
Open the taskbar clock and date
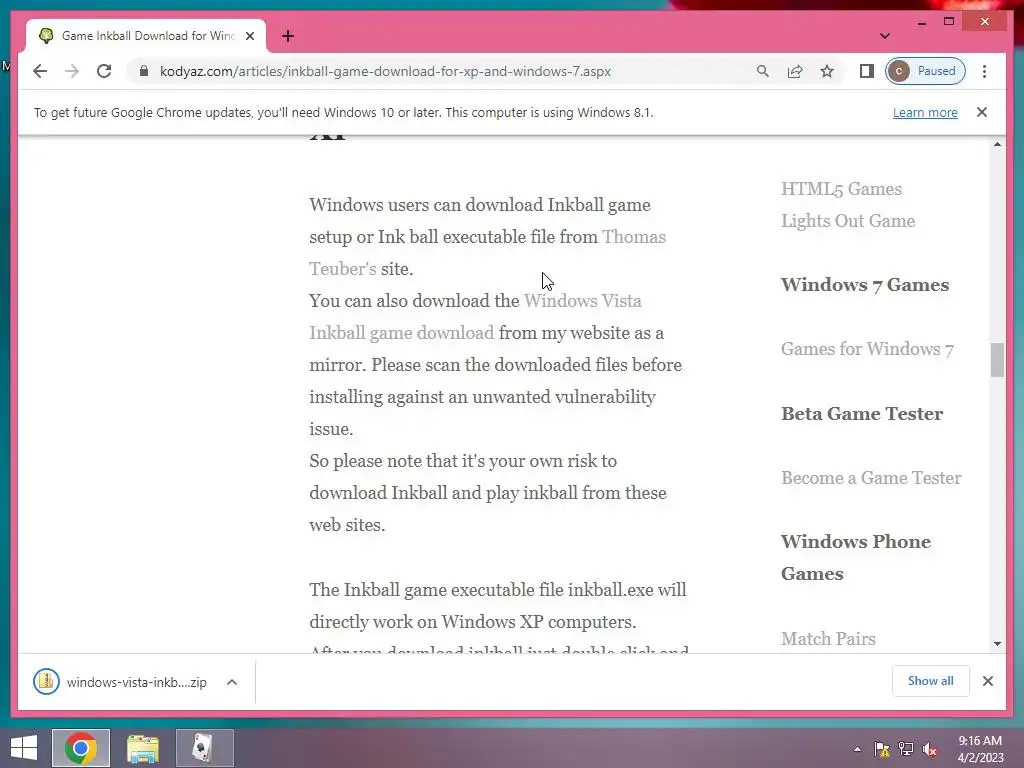coord(980,749)
